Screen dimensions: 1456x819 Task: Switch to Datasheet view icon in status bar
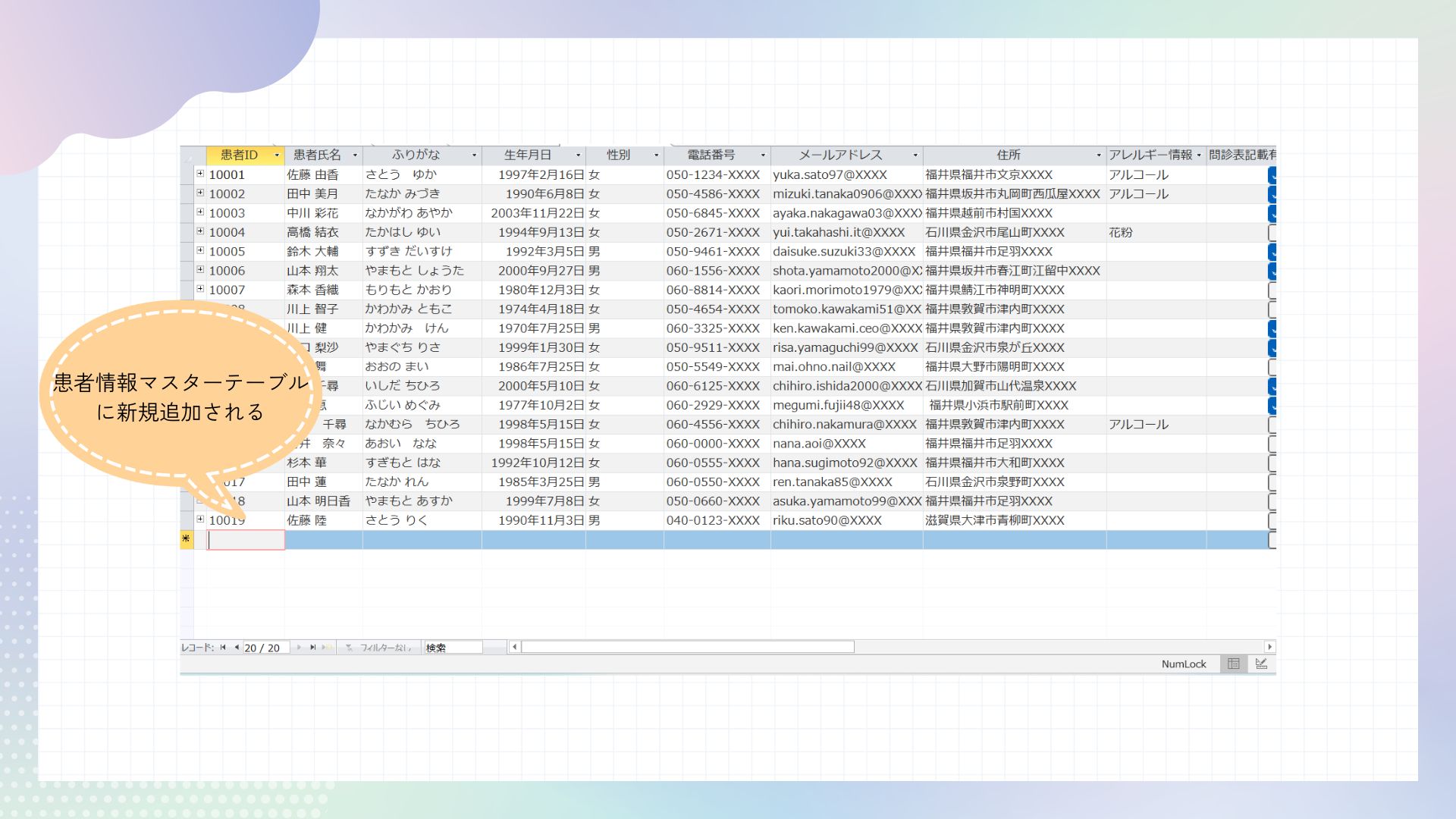(1234, 664)
